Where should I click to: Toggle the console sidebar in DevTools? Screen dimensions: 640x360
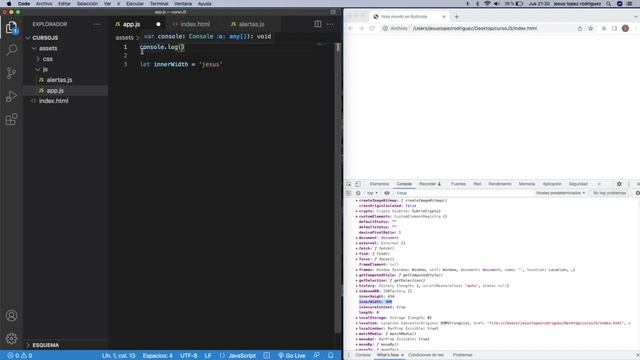click(349, 193)
